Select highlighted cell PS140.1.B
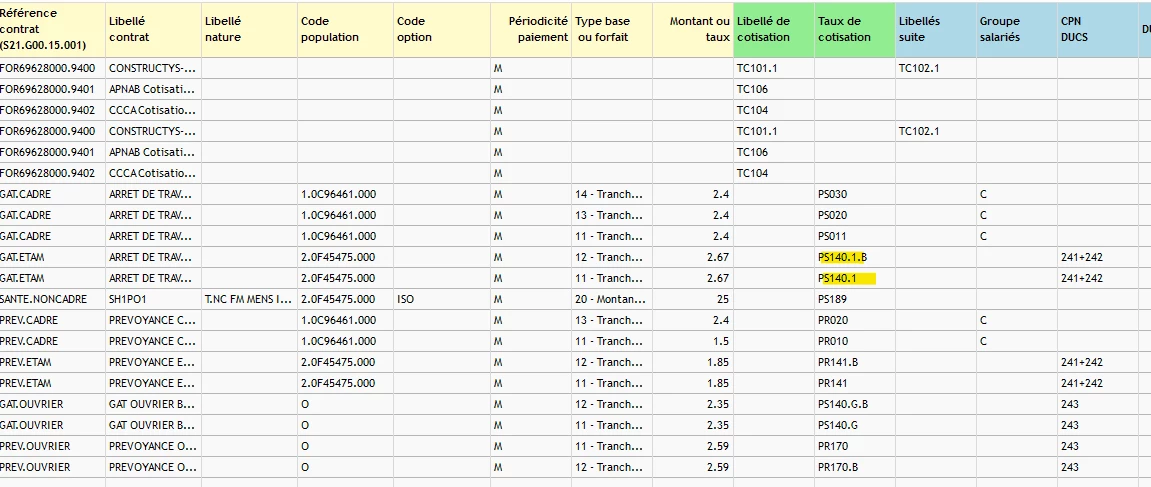Screen dimensions: 1151x487 (843, 257)
